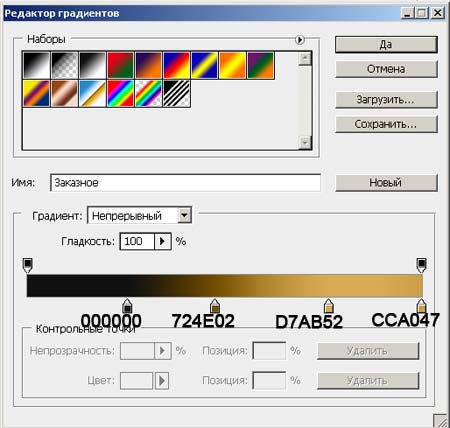Choose the red-to-green gradient preset
The width and height of the screenshot is (450, 428).
click(x=121, y=65)
